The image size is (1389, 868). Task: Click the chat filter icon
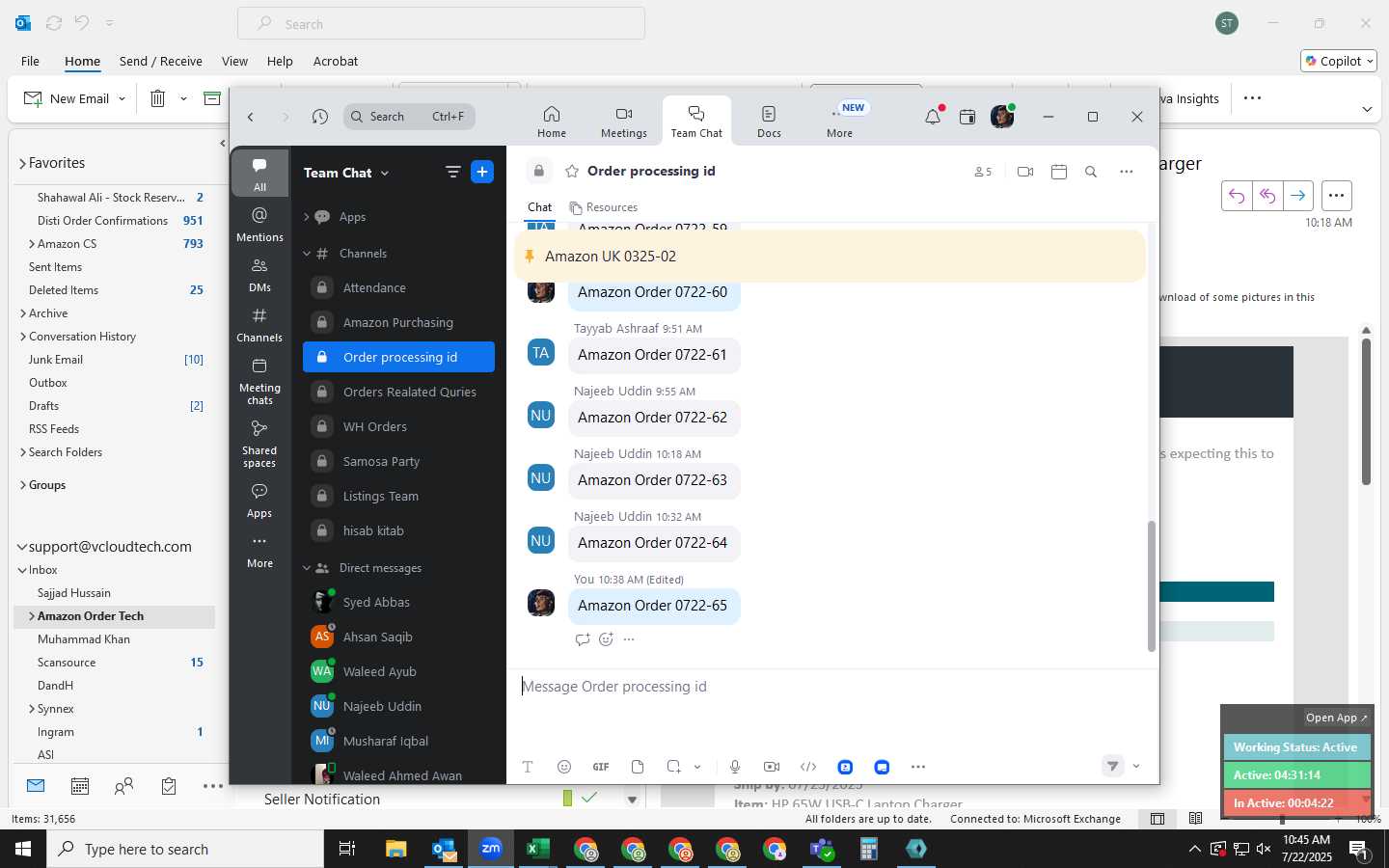[453, 172]
